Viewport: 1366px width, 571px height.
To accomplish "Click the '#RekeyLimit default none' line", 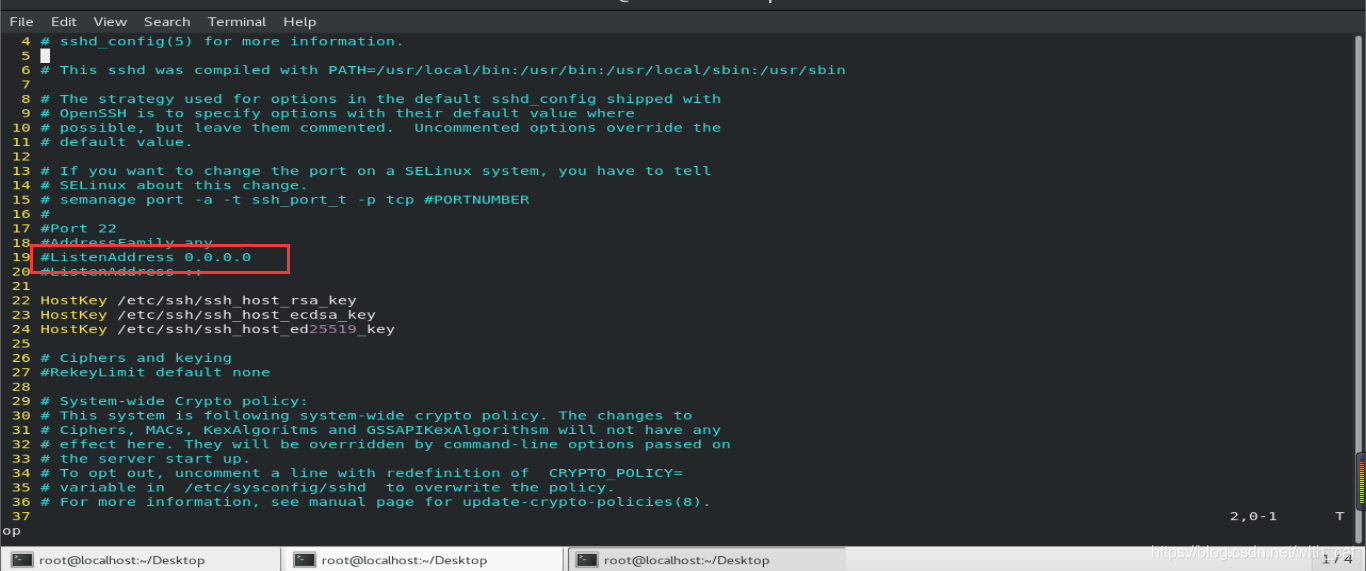I will tap(155, 372).
